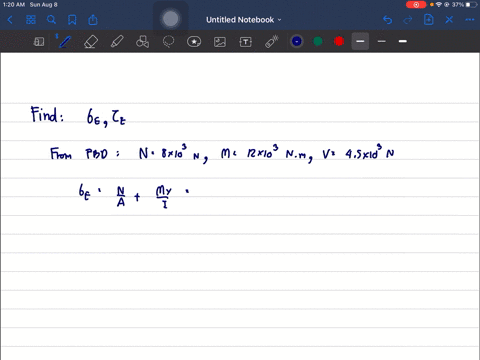Select the Shapes tool
Viewport: 480px width, 360px height.
[142, 42]
